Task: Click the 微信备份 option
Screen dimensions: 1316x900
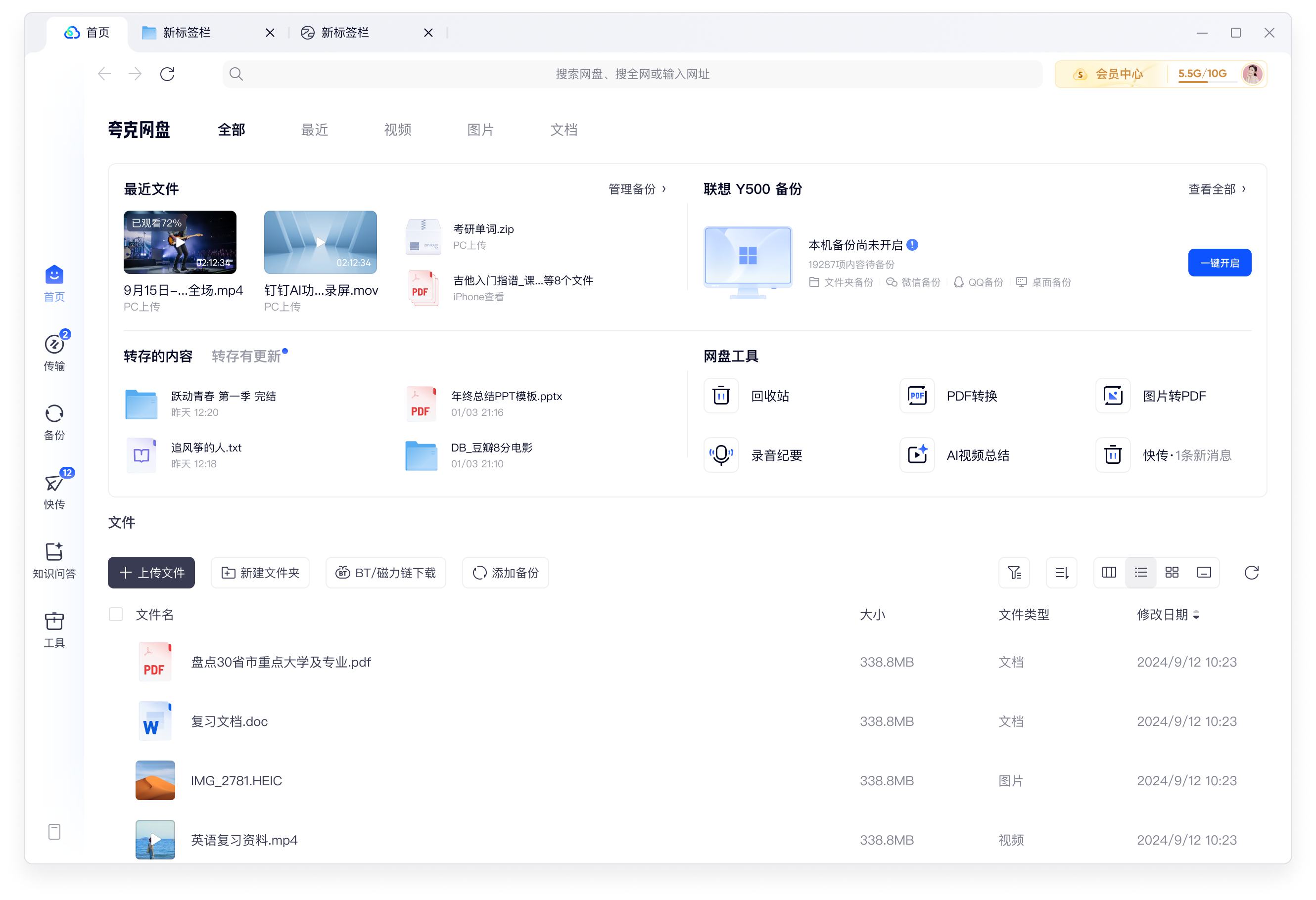Action: pyautogui.click(x=913, y=282)
